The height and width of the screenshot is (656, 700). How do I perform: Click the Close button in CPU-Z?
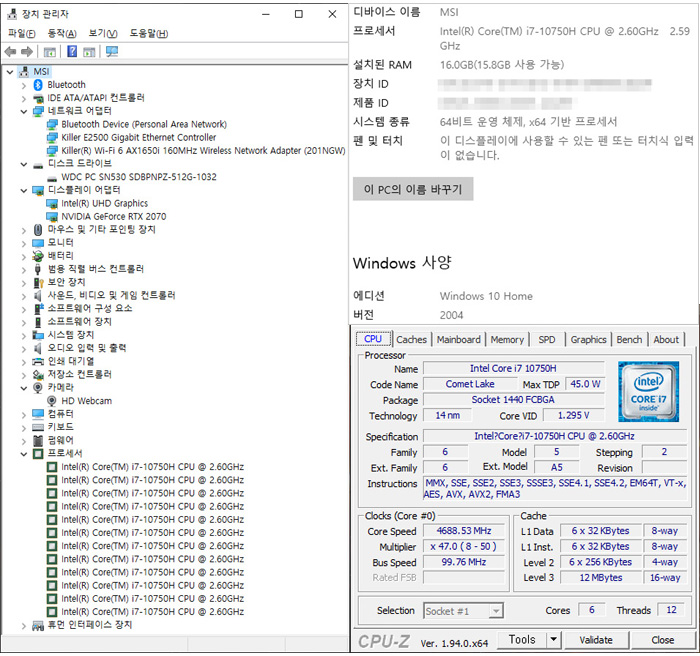662,640
